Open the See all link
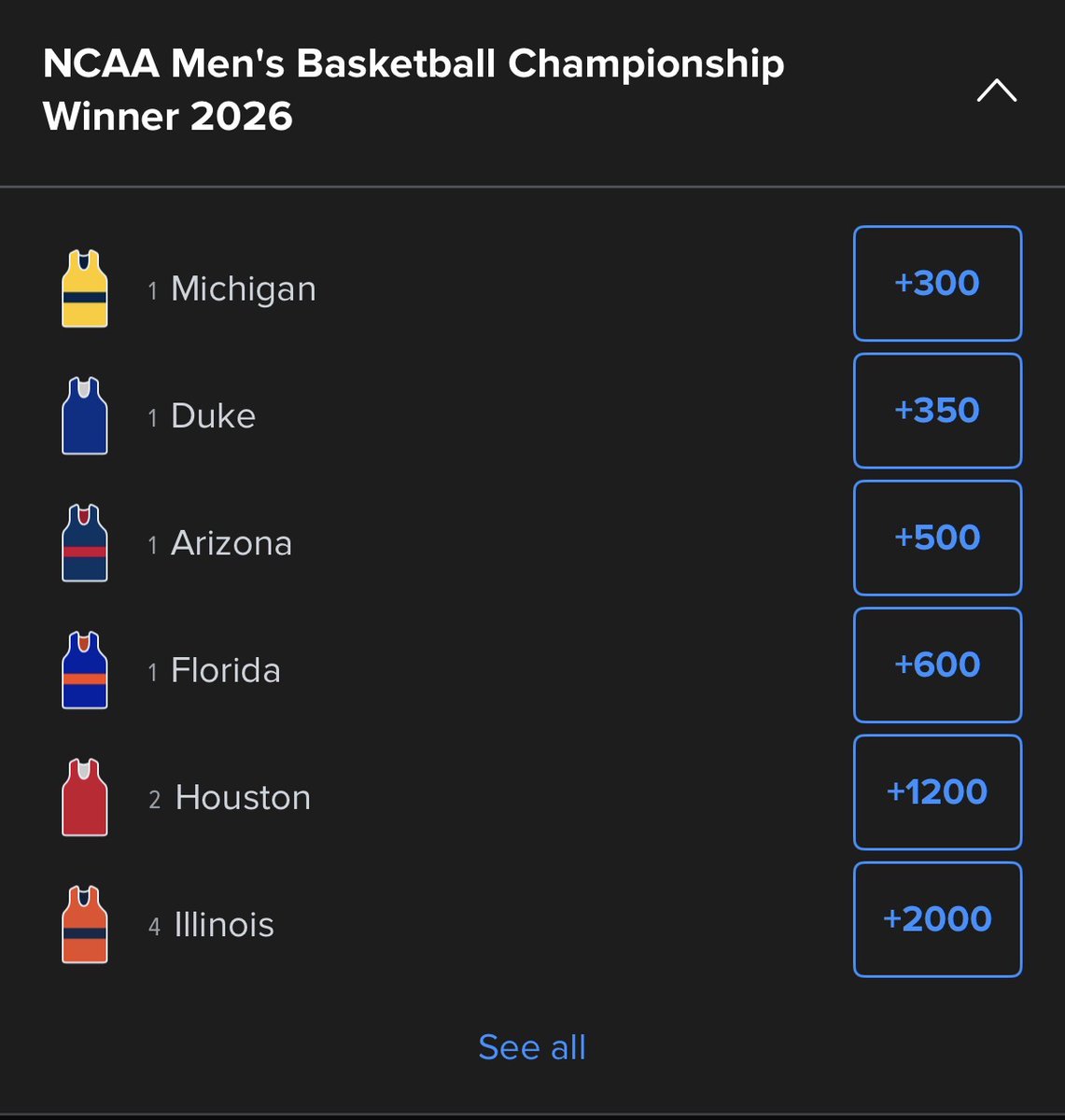Image resolution: width=1065 pixels, height=1120 pixels. click(532, 1047)
